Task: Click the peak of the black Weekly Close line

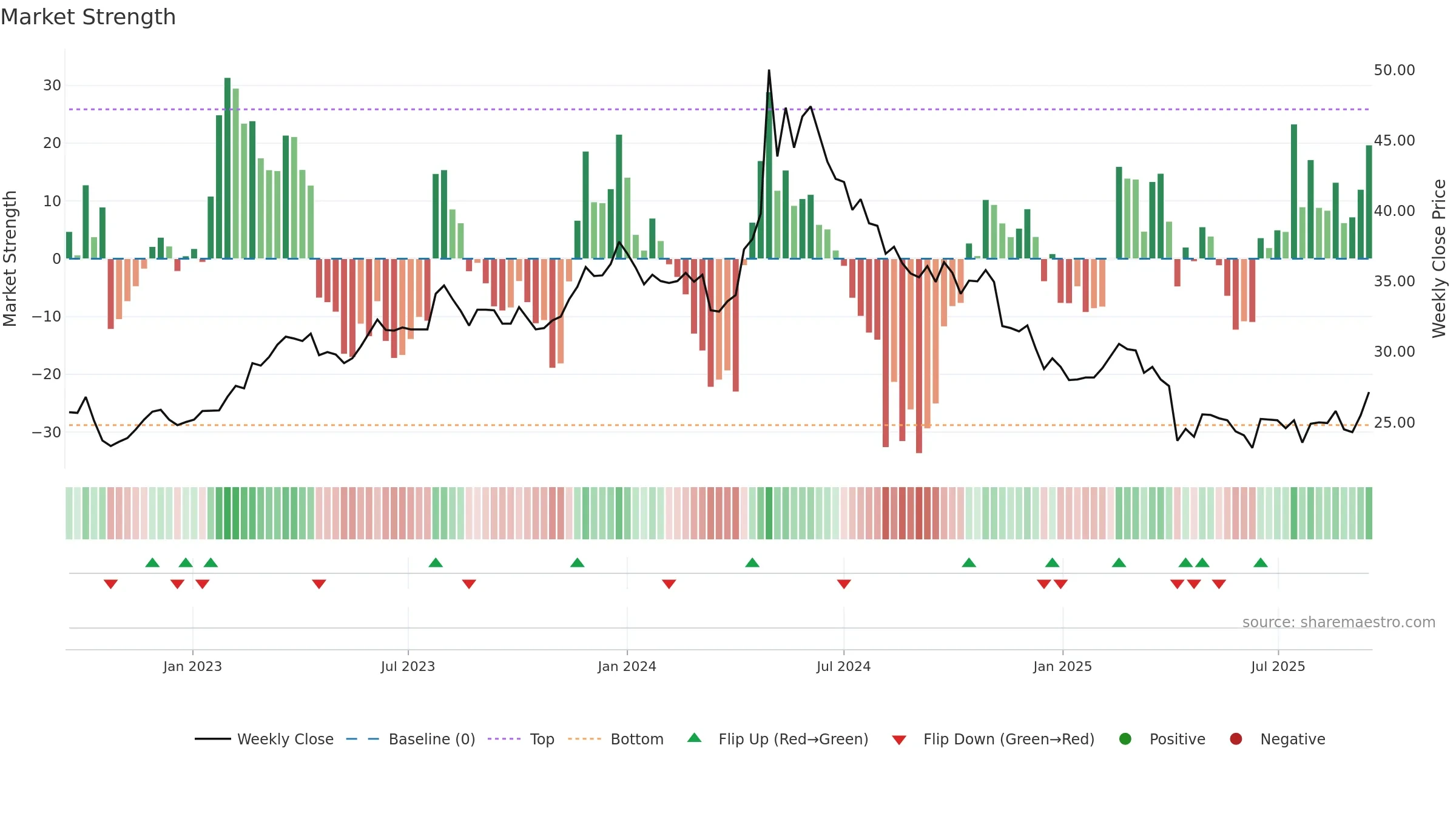Action: [769, 71]
